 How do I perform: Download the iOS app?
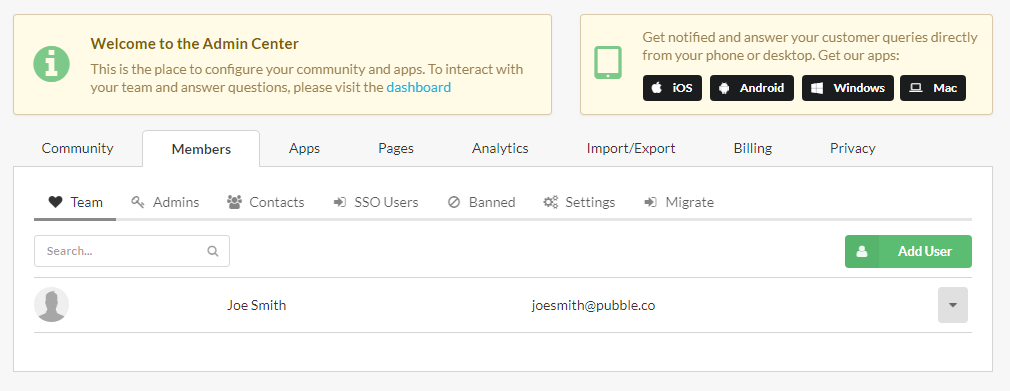(x=672, y=88)
